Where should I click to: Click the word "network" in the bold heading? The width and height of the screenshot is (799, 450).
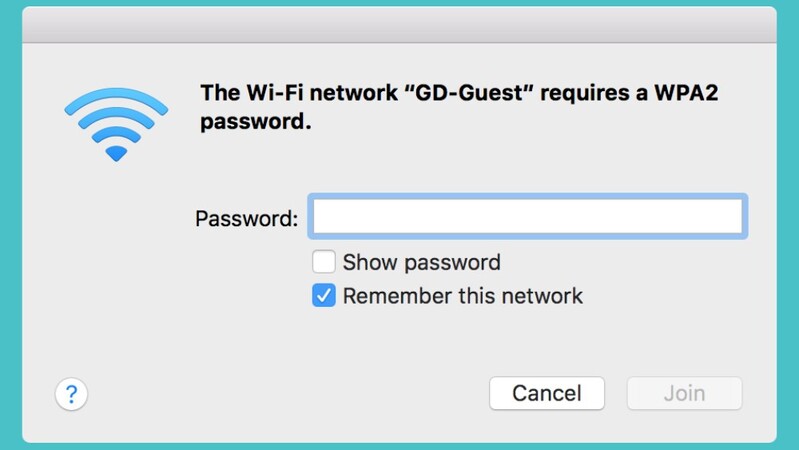tap(354, 93)
